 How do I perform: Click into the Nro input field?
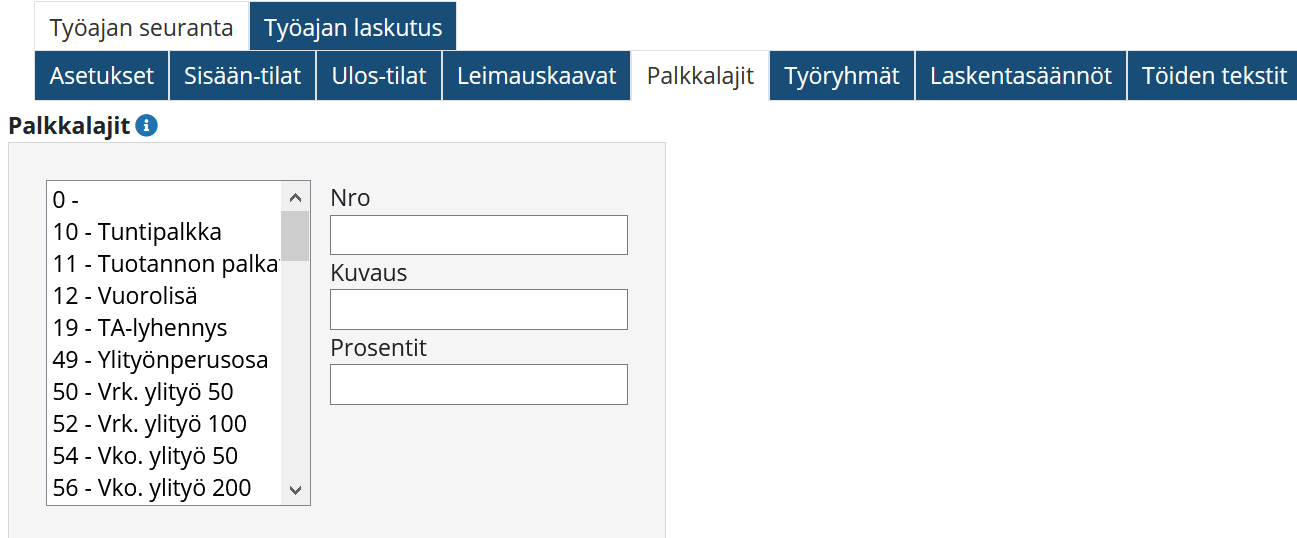pos(478,235)
